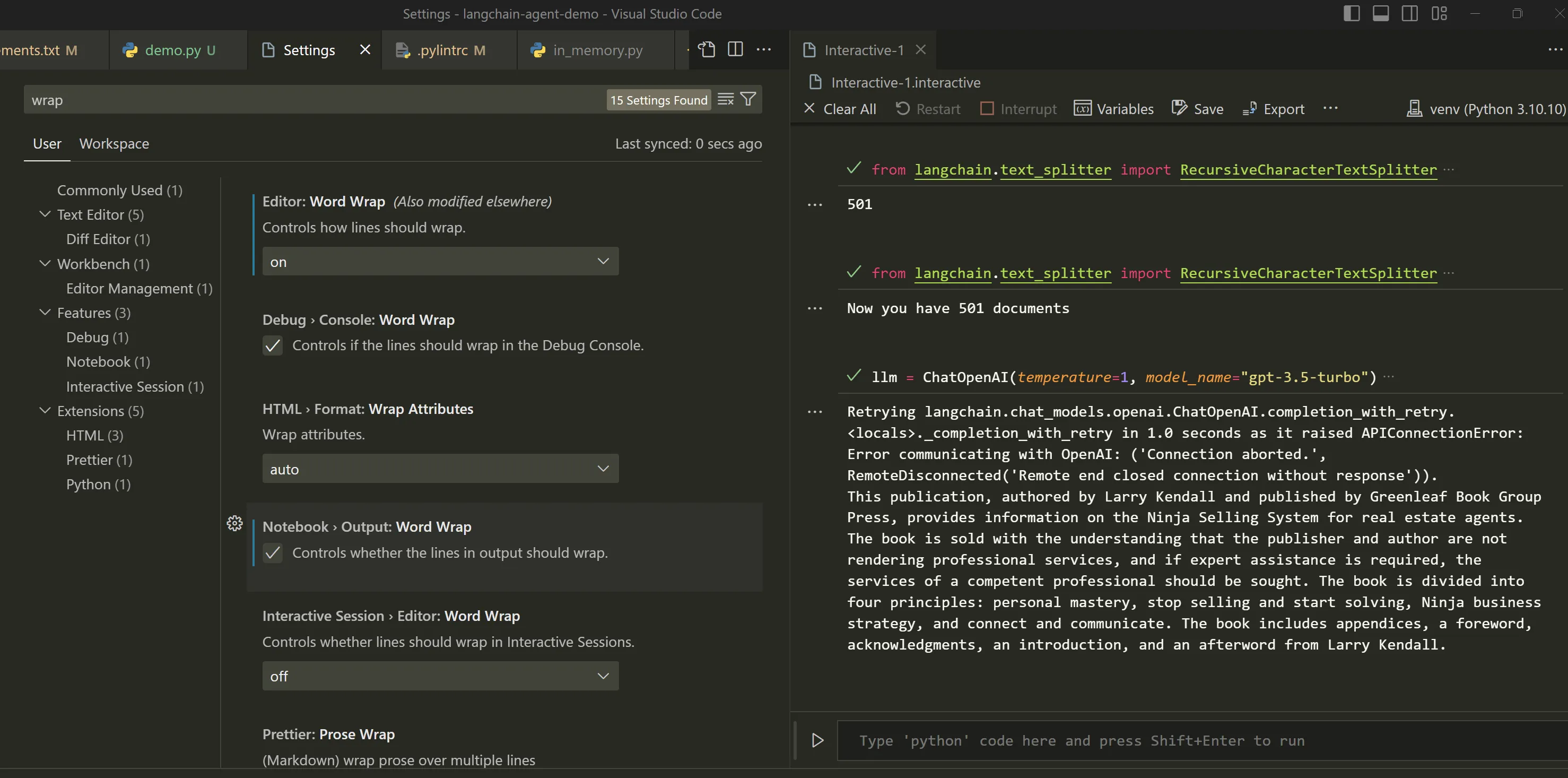Toggle the primary side bar layout icon

pos(1351,13)
